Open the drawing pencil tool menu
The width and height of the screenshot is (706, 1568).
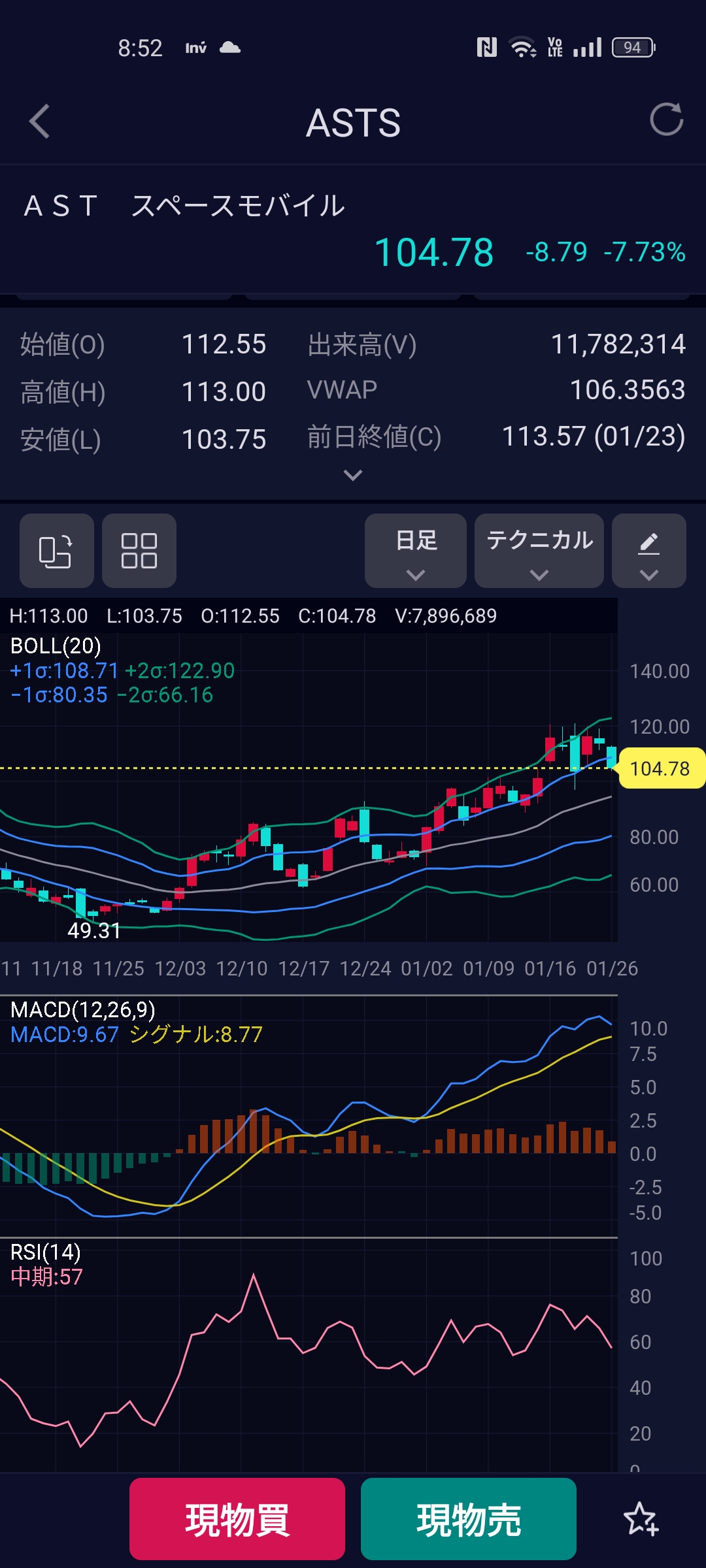coord(648,551)
